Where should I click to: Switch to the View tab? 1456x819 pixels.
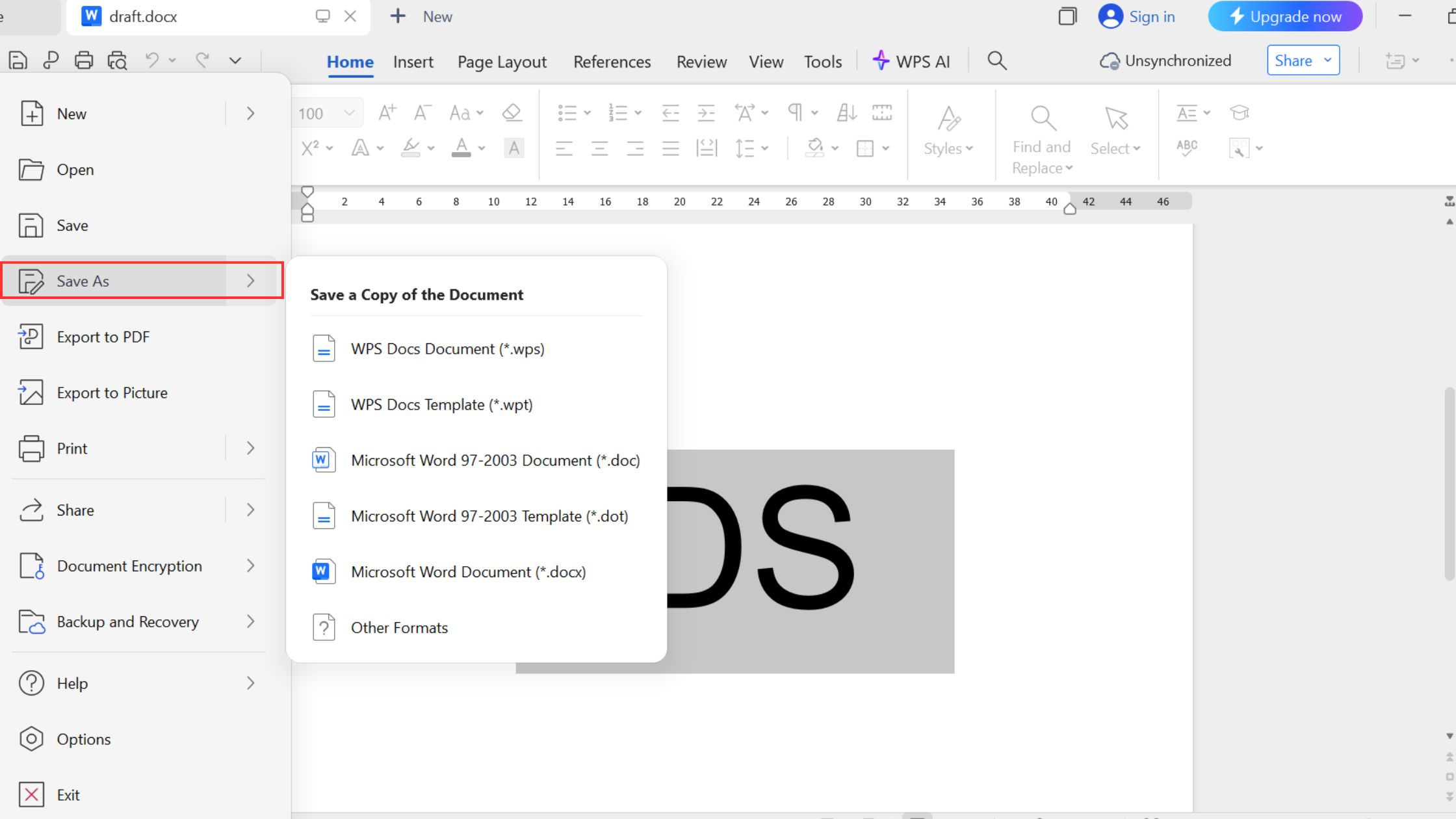coord(766,62)
